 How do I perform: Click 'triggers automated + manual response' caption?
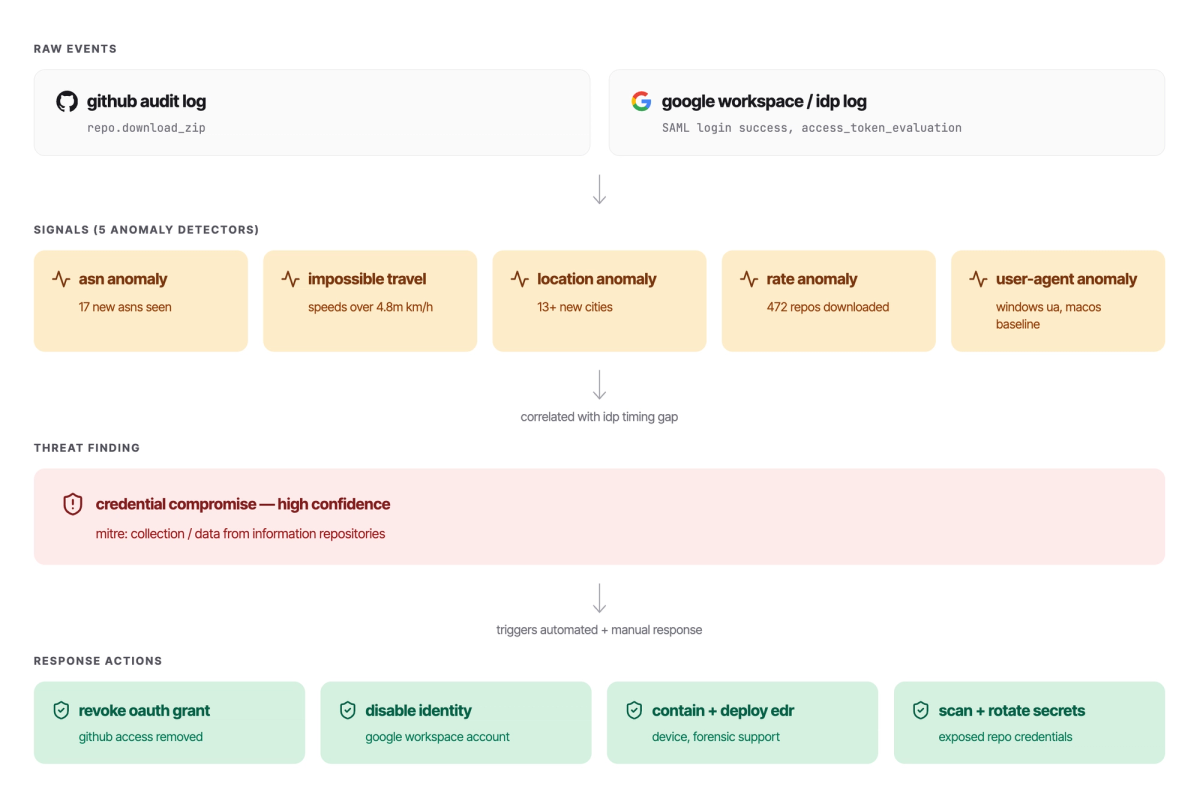coord(599,630)
